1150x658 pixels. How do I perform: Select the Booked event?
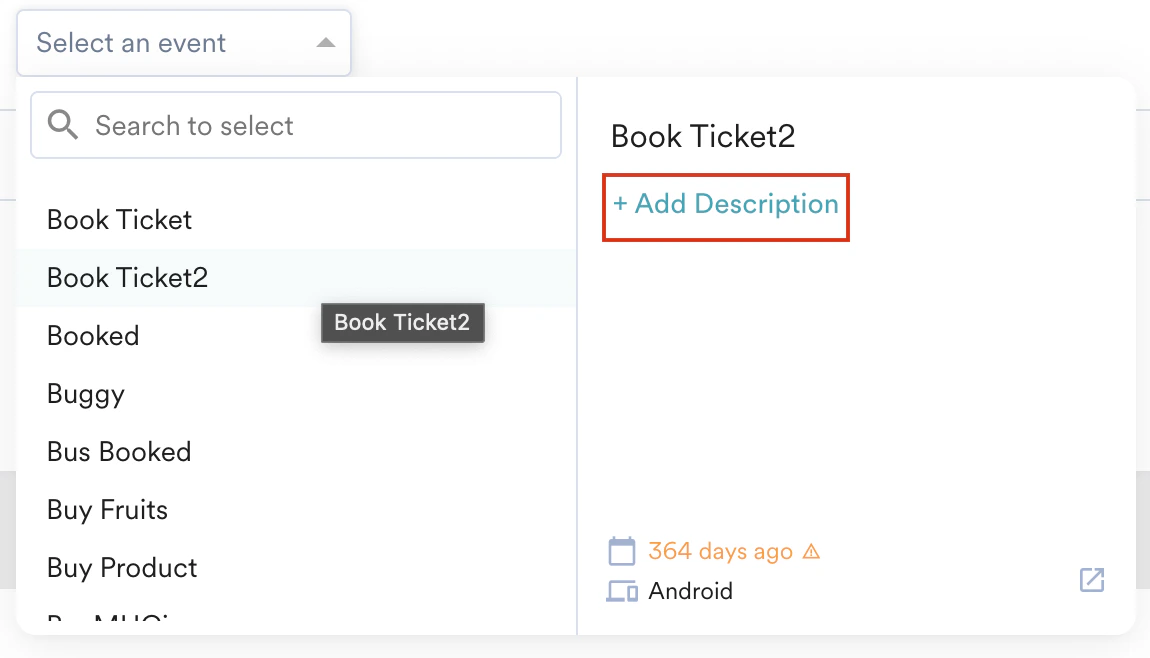click(93, 336)
